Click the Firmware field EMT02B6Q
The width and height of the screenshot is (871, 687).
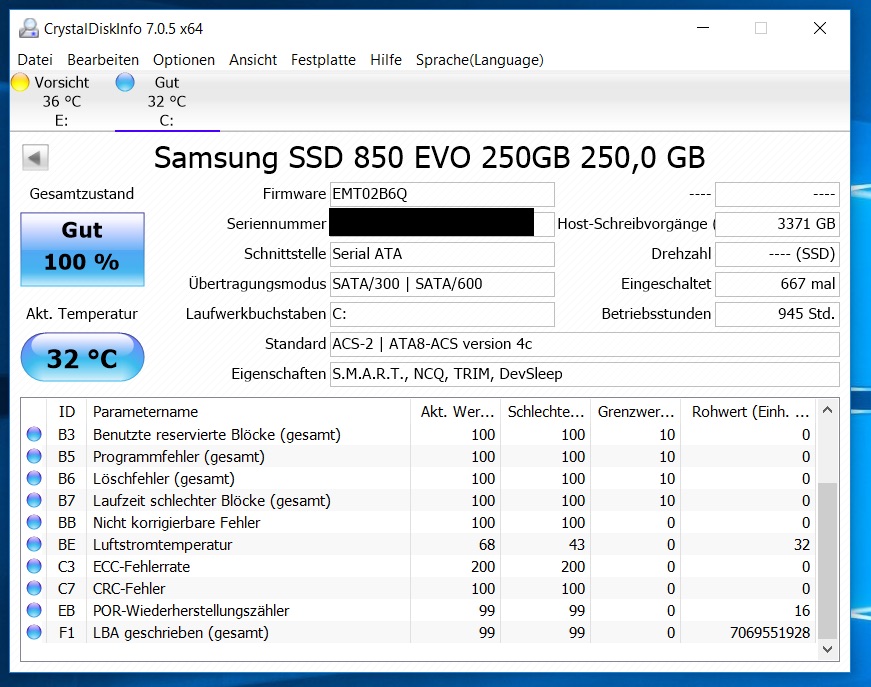point(442,194)
